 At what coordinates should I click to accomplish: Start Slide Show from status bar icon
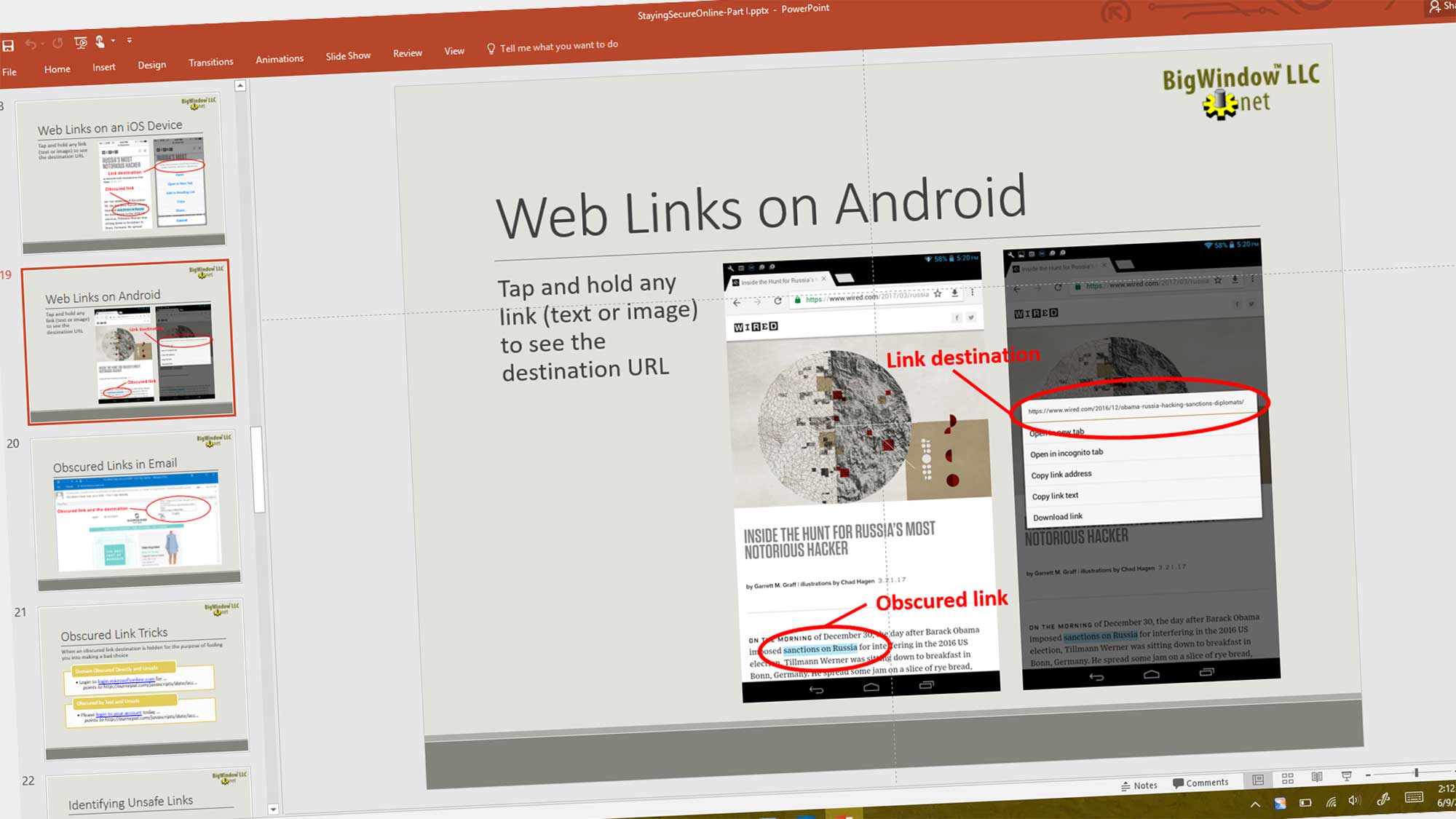pos(1346,775)
